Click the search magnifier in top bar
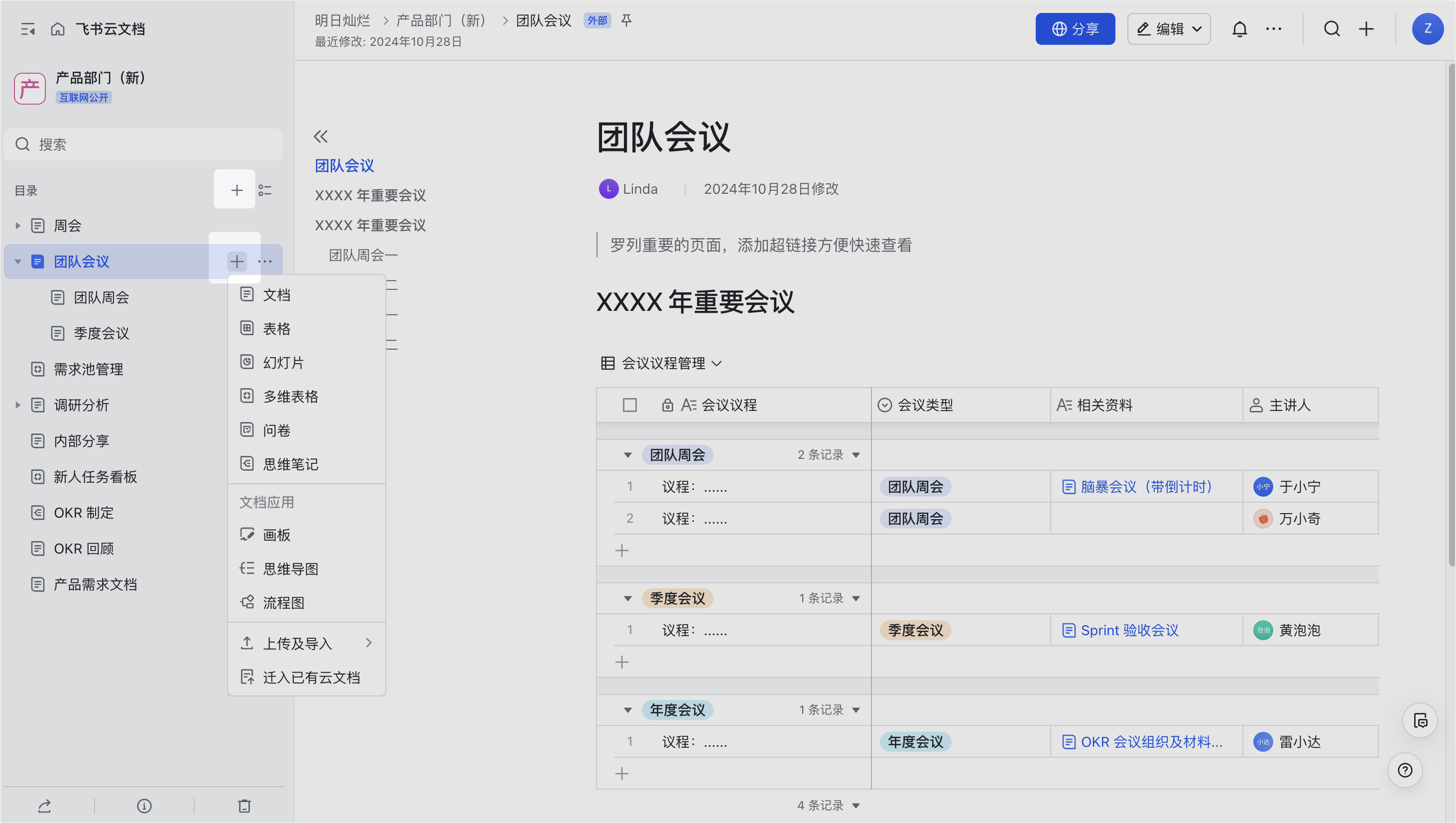 (x=1332, y=29)
